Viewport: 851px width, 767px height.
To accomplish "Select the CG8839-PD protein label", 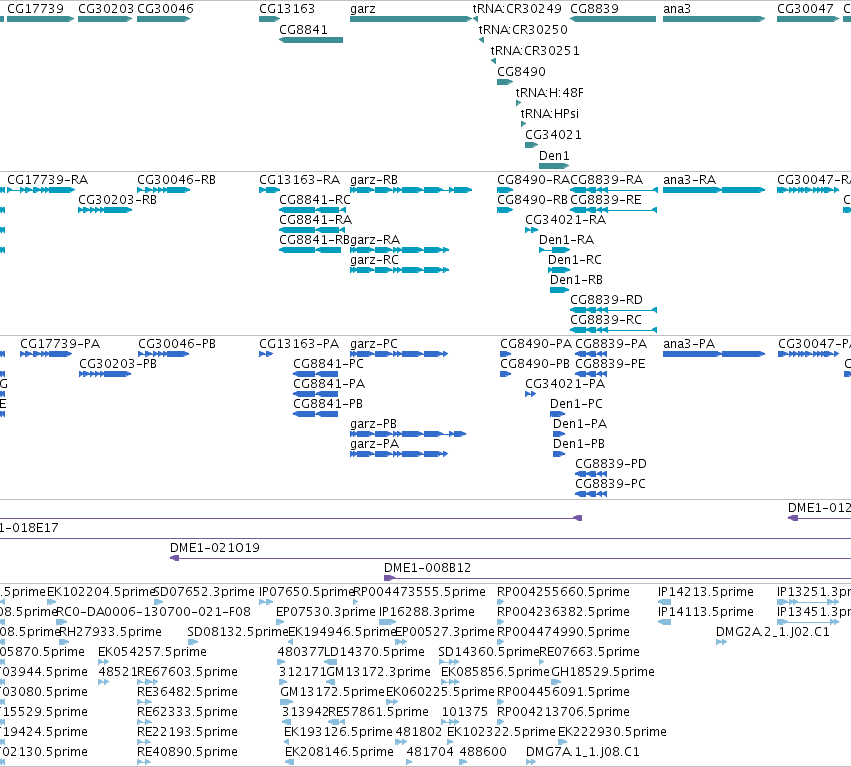I will pyautogui.click(x=611, y=464).
